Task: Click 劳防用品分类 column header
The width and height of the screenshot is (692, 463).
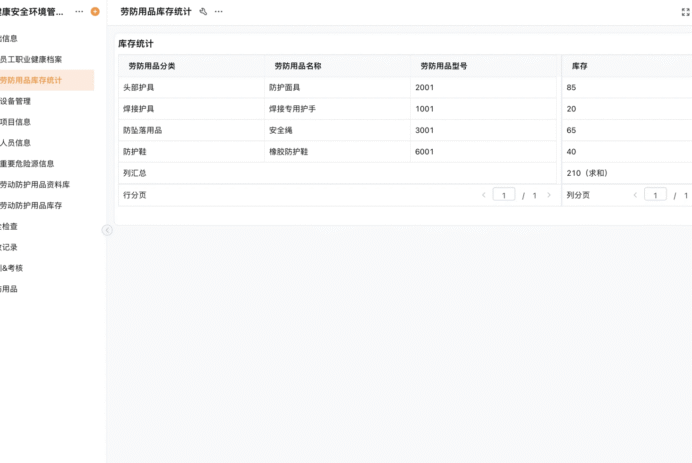Action: point(191,66)
